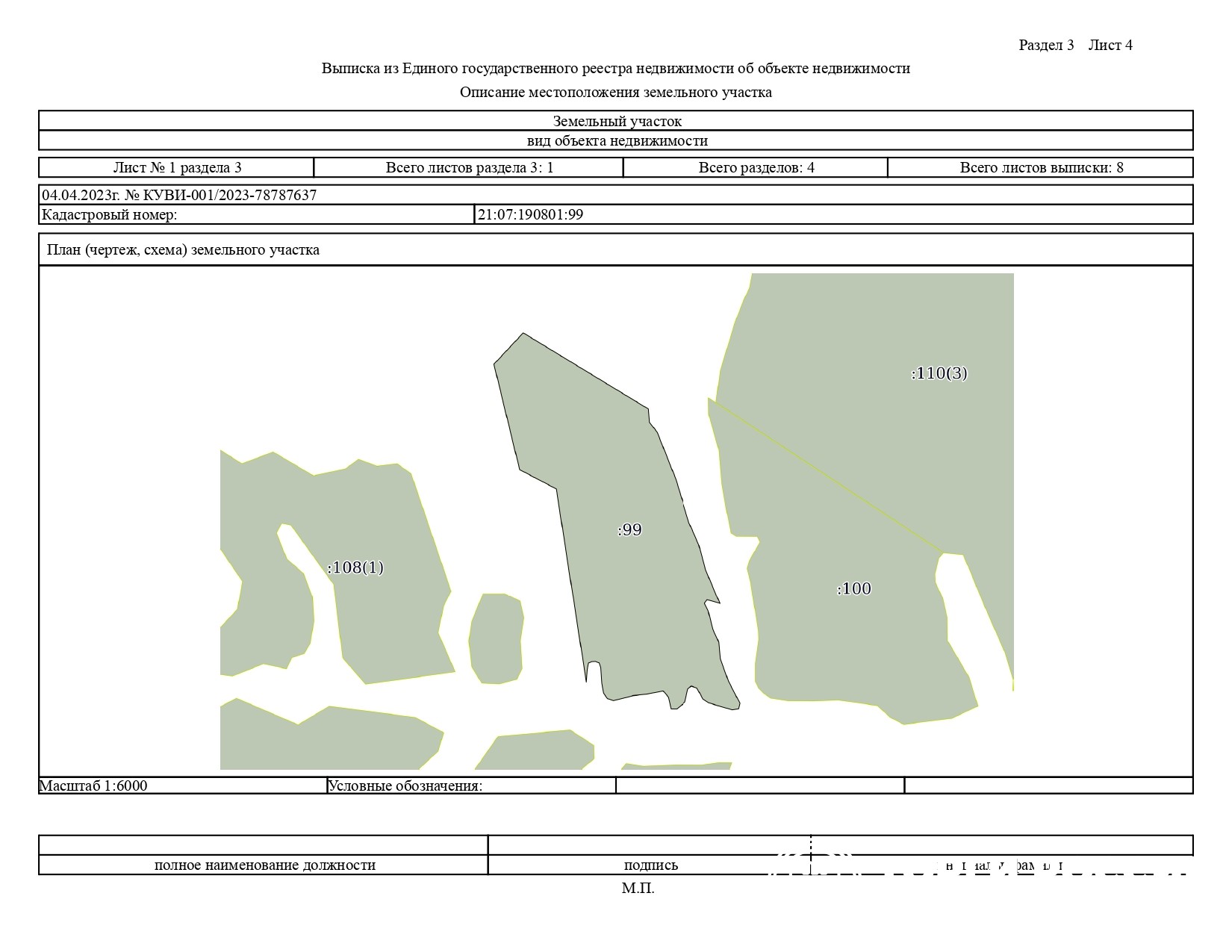Select the 'Всего листов раздела 3: 1' cell
The width and height of the screenshot is (1232, 952).
(x=469, y=167)
